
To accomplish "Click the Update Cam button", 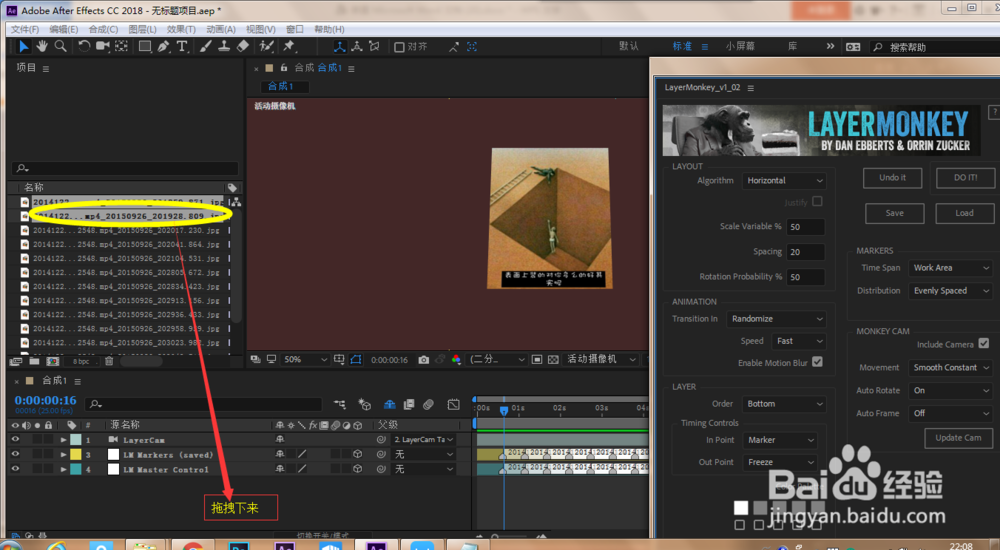I will click(958, 438).
